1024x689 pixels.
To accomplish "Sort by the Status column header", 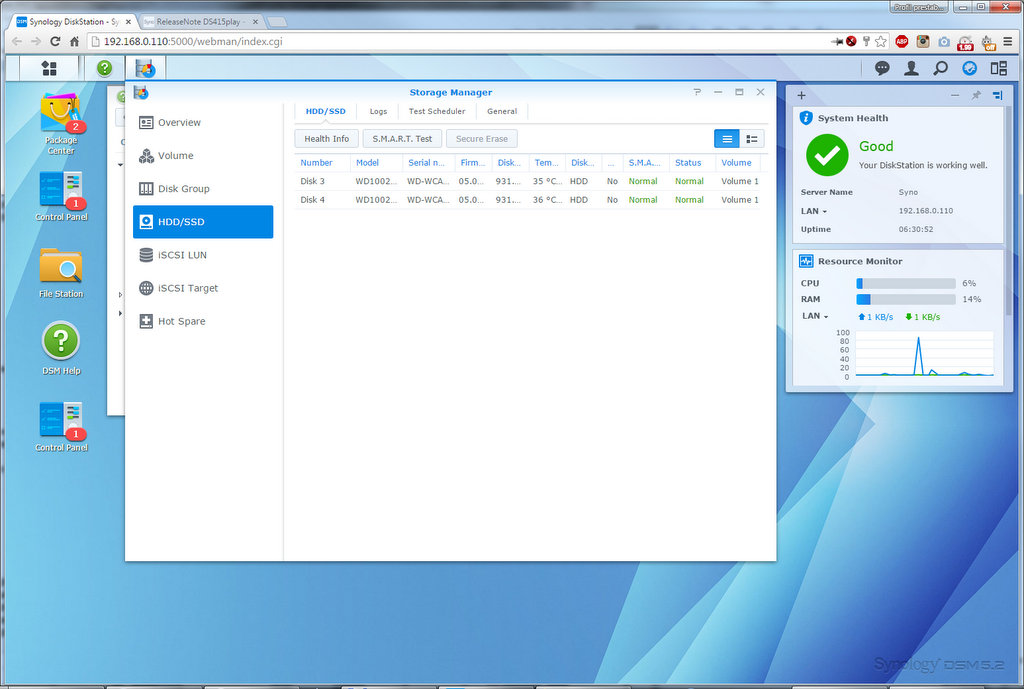I will point(692,163).
